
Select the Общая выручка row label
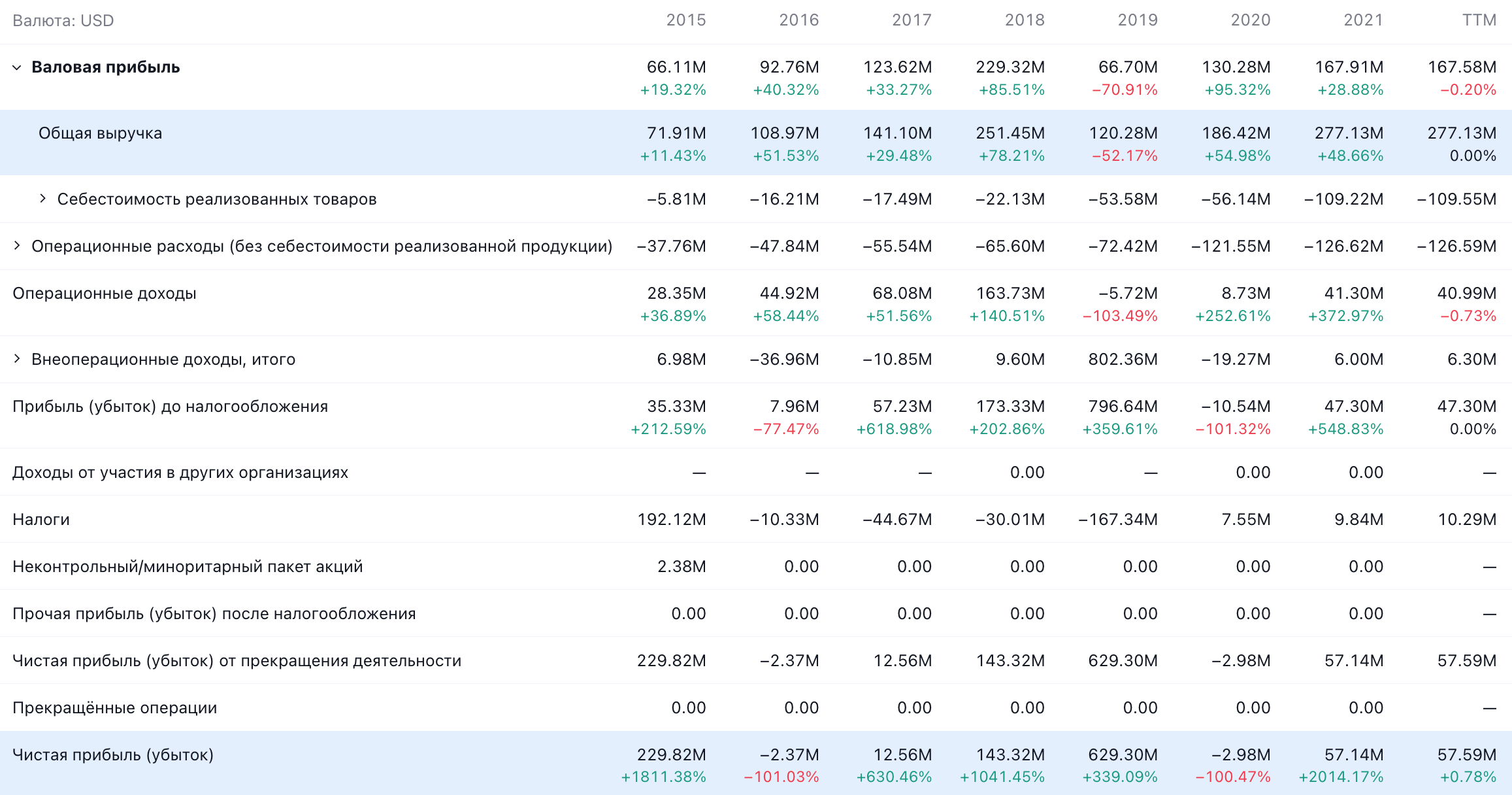click(x=100, y=133)
